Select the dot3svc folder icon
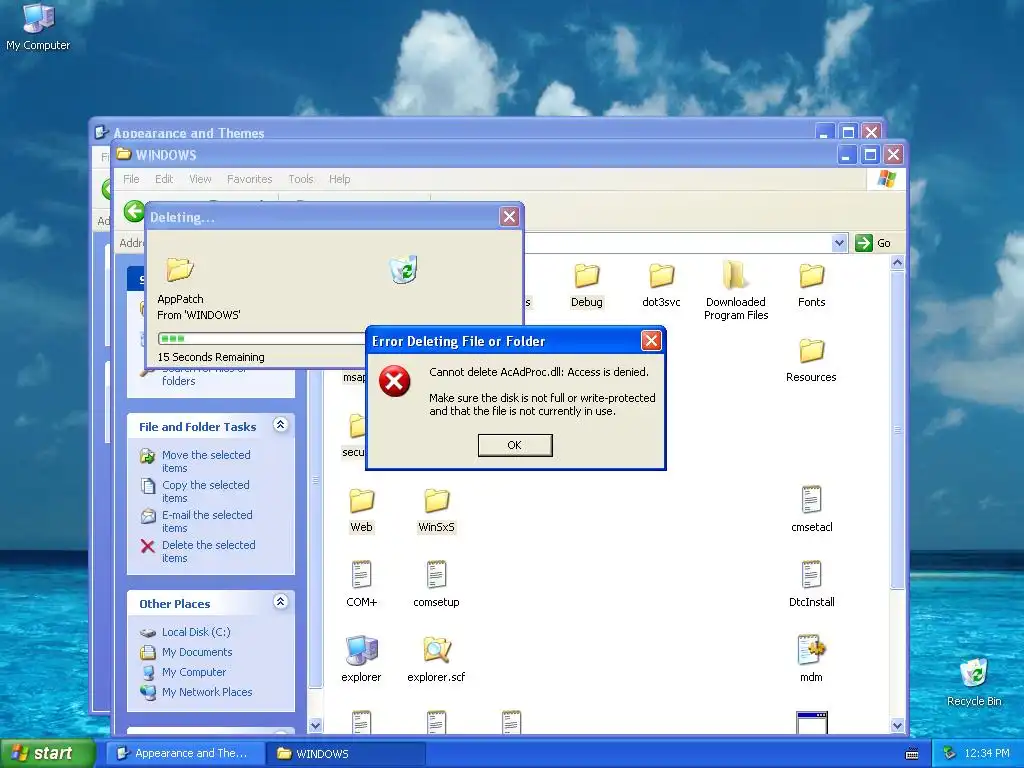 coord(661,276)
